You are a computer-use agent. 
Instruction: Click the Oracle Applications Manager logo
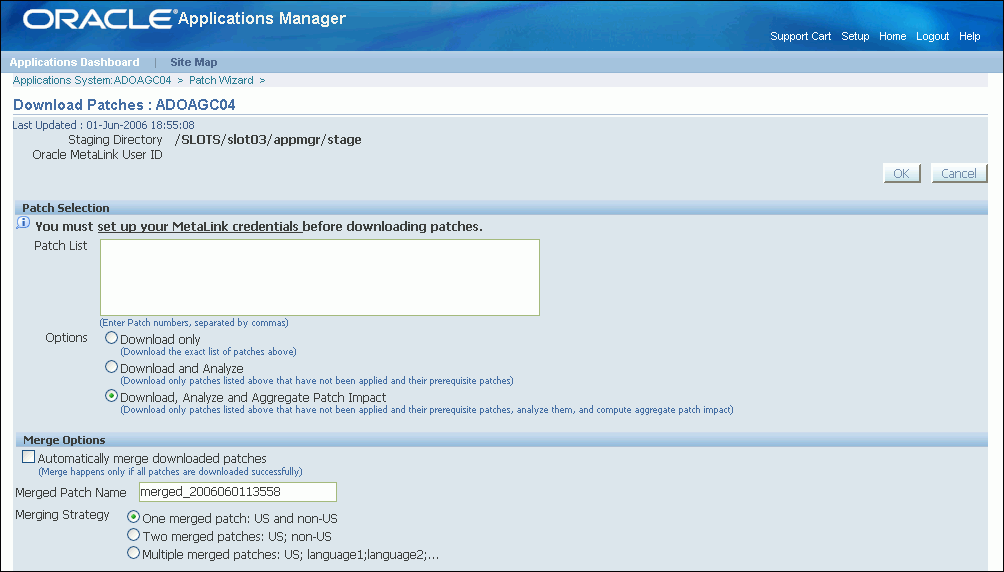pyautogui.click(x=184, y=19)
